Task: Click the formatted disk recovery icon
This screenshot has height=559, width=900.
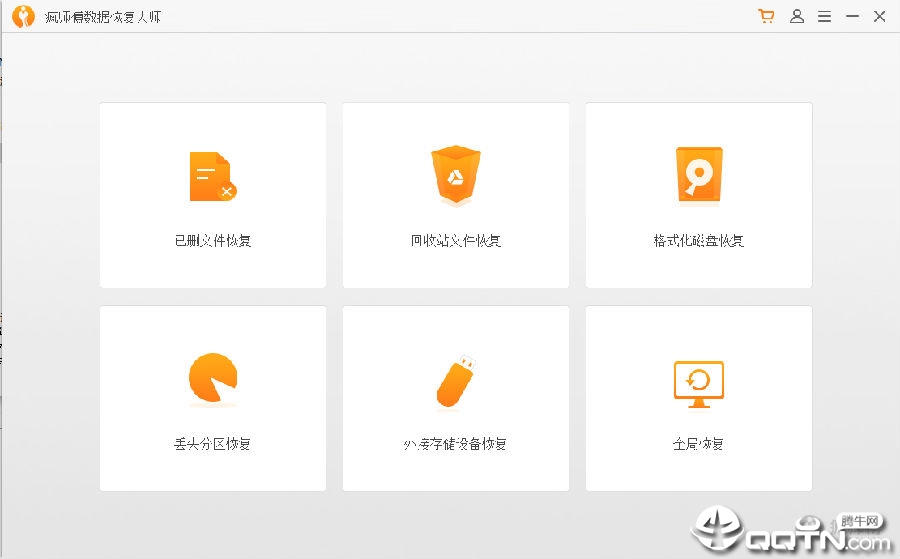Action: [x=699, y=176]
